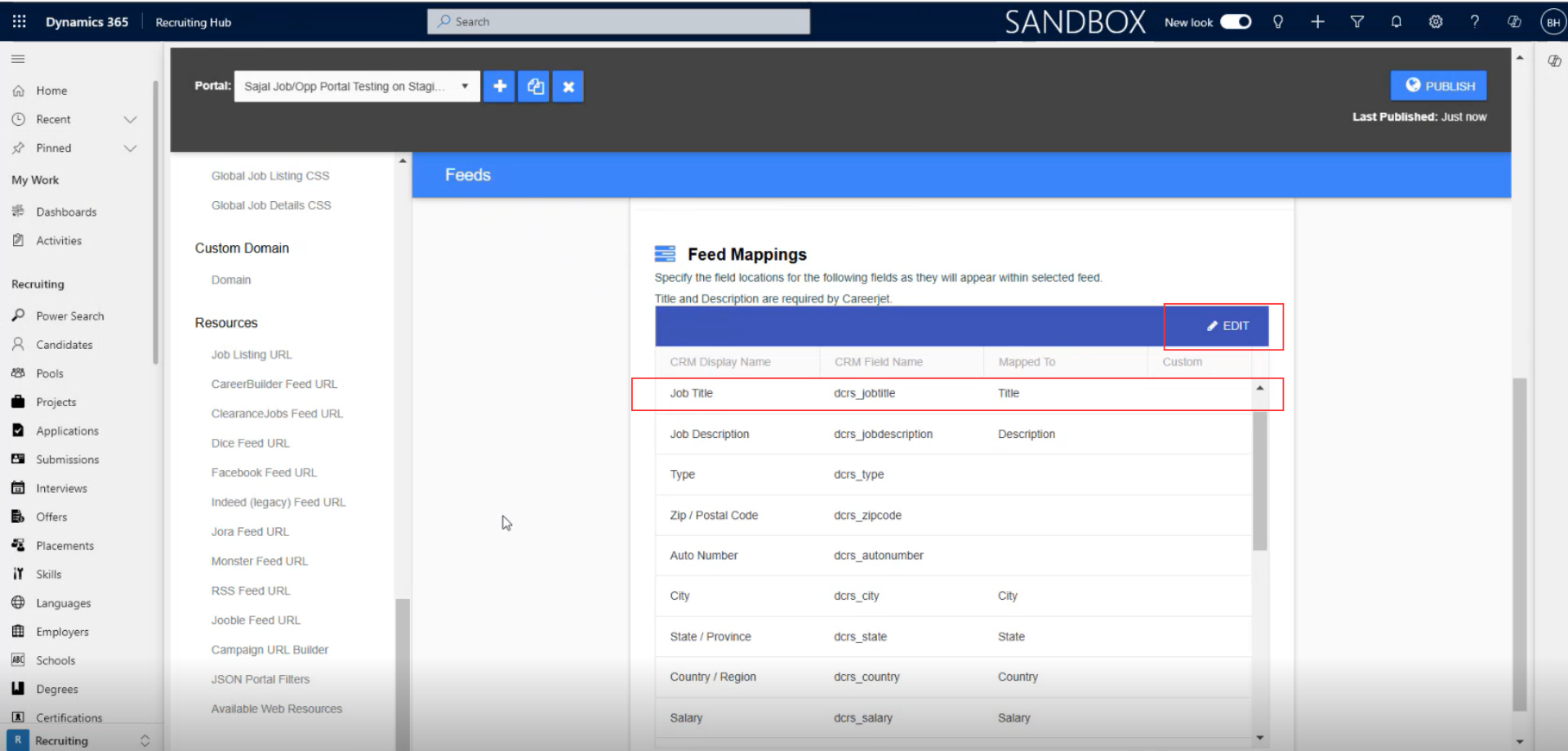Screen dimensions: 1568x751
Task: Duplicate the portal with copy button
Action: (x=534, y=86)
